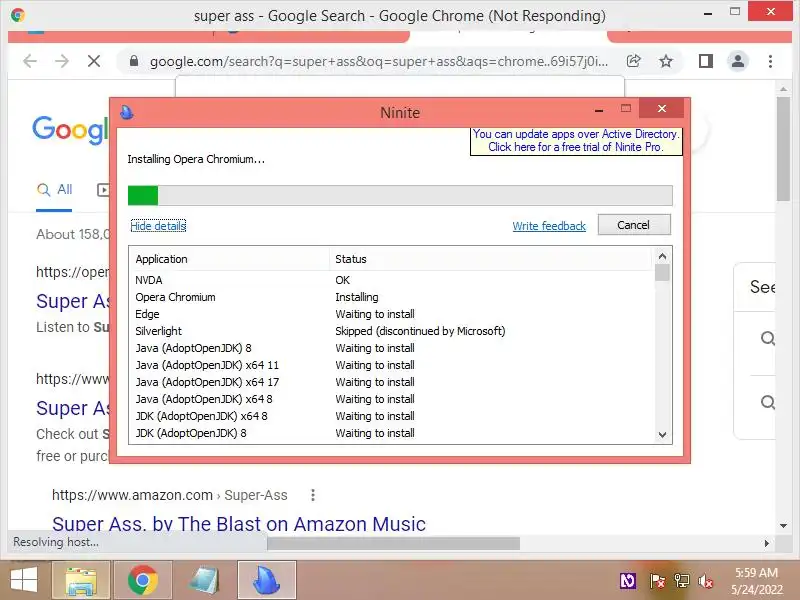
Task: Click the Skipped (discontinued by Microsoft) status
Action: [420, 331]
